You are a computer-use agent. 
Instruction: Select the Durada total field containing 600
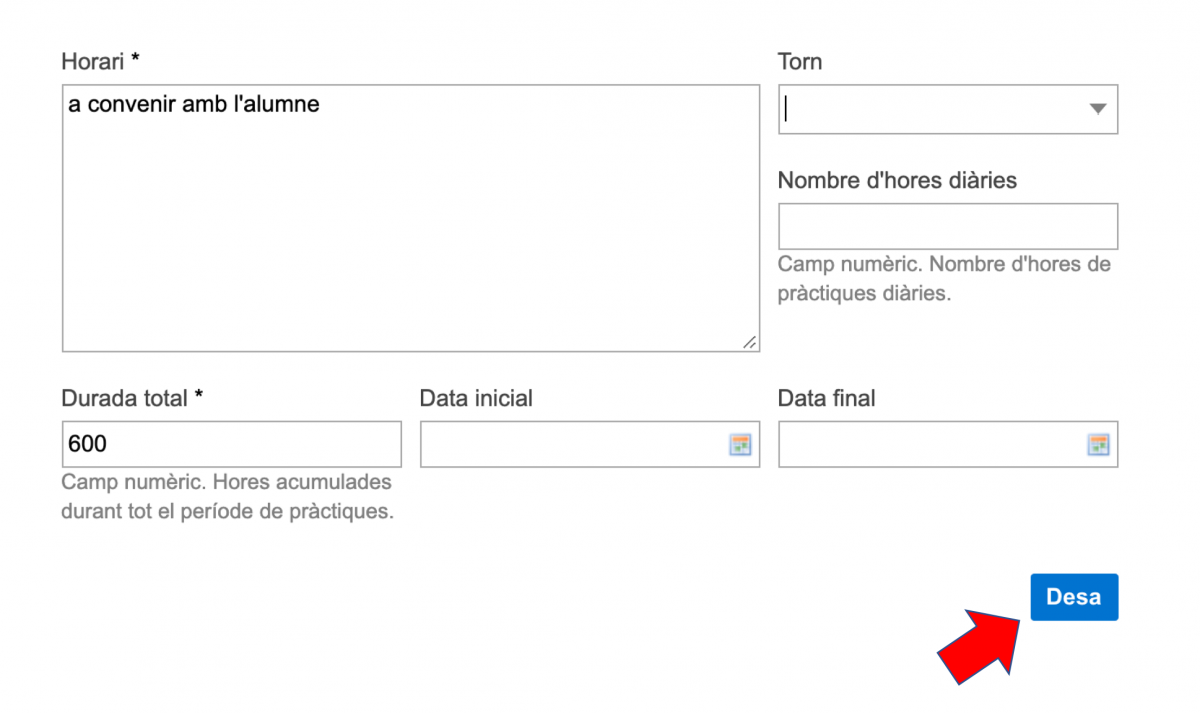pyautogui.click(x=231, y=444)
